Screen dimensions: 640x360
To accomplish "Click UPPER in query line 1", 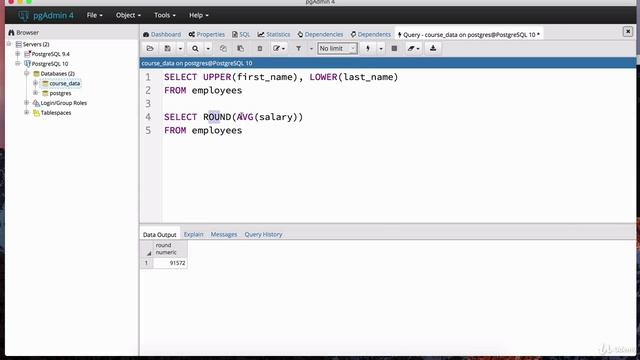I will coord(217,77).
